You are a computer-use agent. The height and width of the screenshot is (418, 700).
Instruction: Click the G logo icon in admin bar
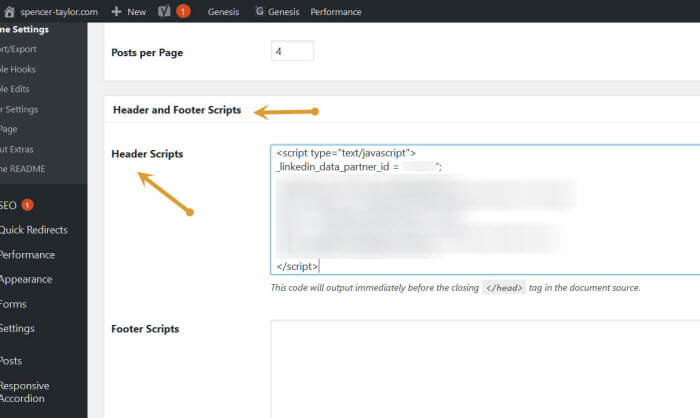259,11
